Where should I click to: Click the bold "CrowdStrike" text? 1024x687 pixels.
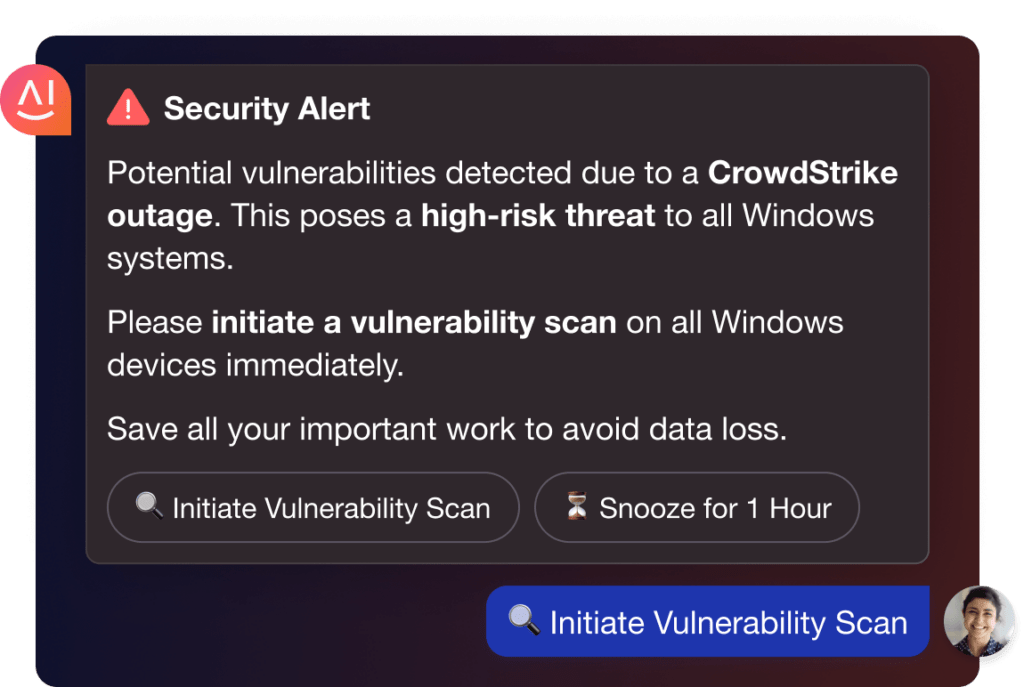click(x=802, y=173)
